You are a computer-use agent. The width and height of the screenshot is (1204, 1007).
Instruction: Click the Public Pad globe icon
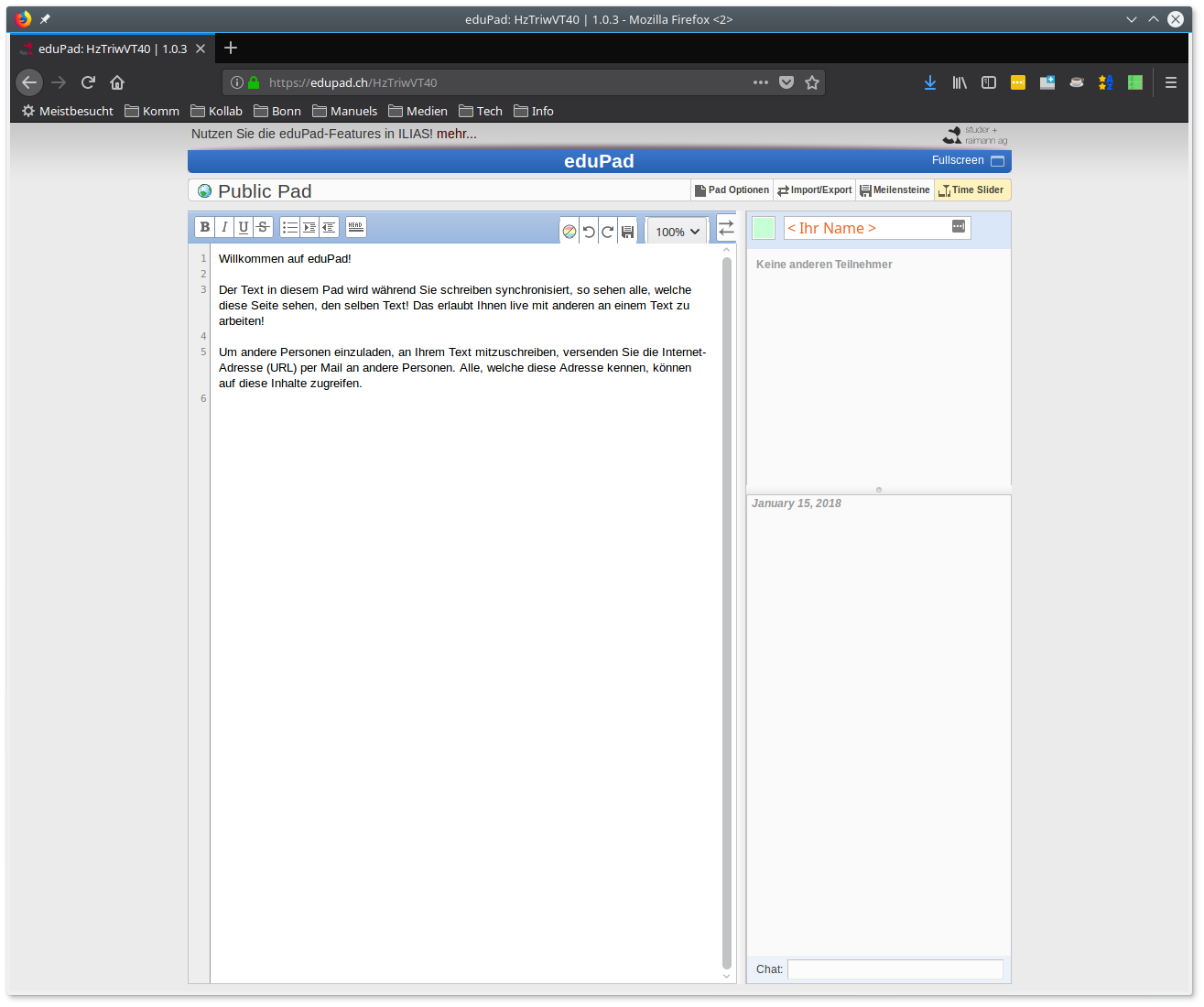coord(205,191)
